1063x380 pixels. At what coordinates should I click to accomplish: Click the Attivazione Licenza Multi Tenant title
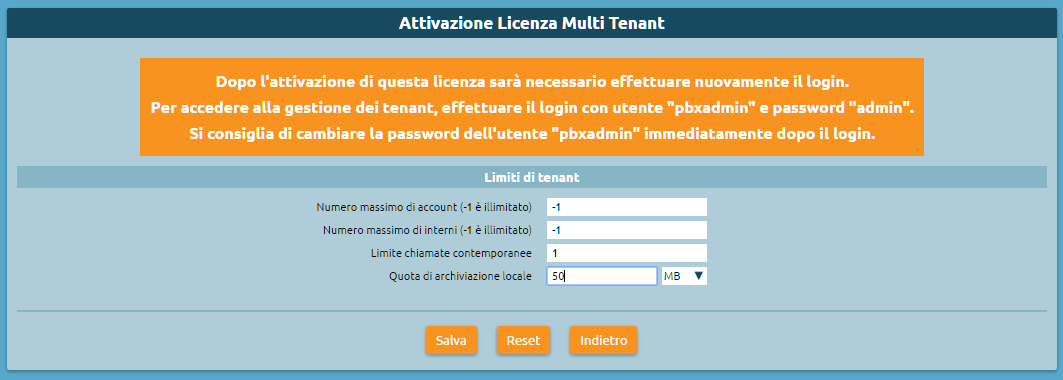(532, 24)
